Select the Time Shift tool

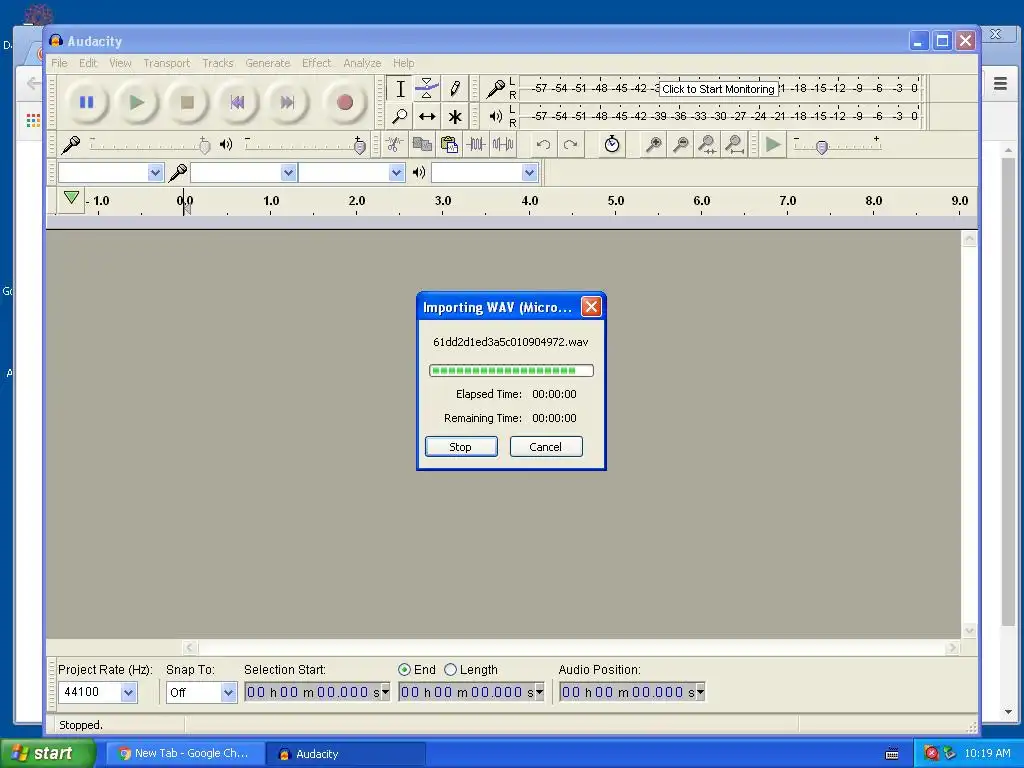pyautogui.click(x=427, y=116)
